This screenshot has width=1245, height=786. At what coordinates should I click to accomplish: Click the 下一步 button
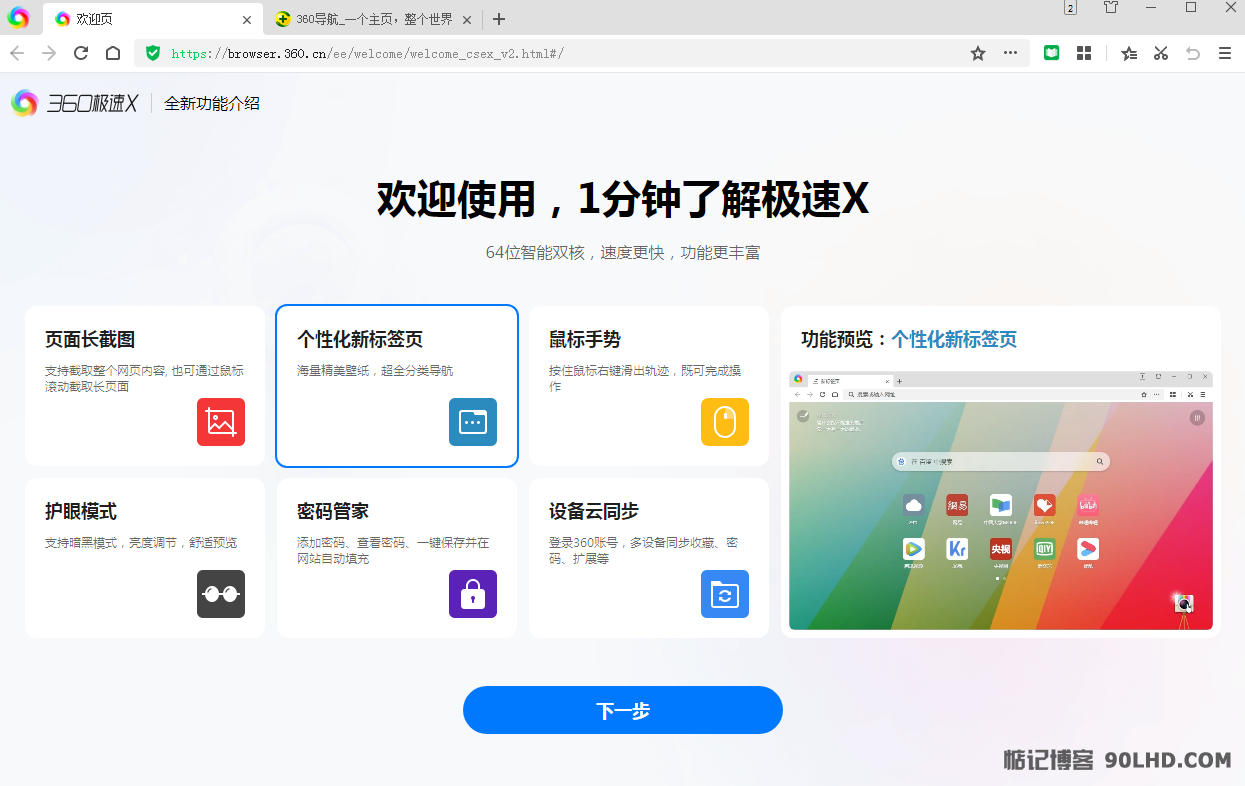tap(623, 710)
